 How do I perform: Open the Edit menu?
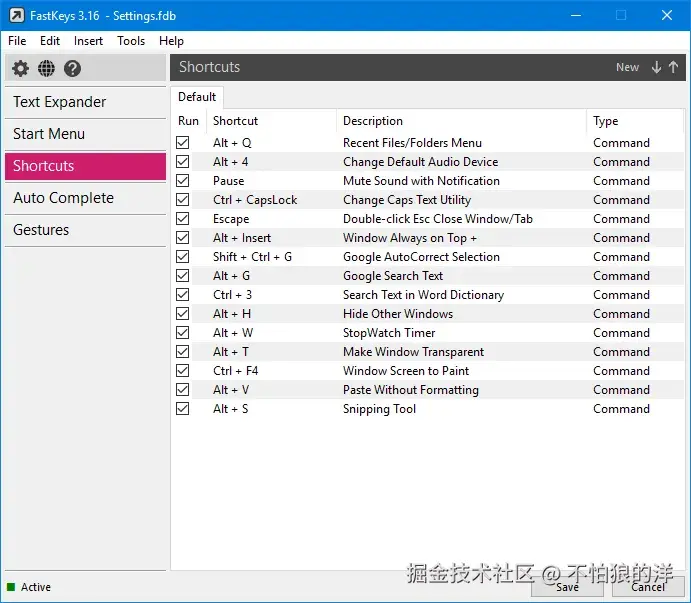pyautogui.click(x=50, y=41)
